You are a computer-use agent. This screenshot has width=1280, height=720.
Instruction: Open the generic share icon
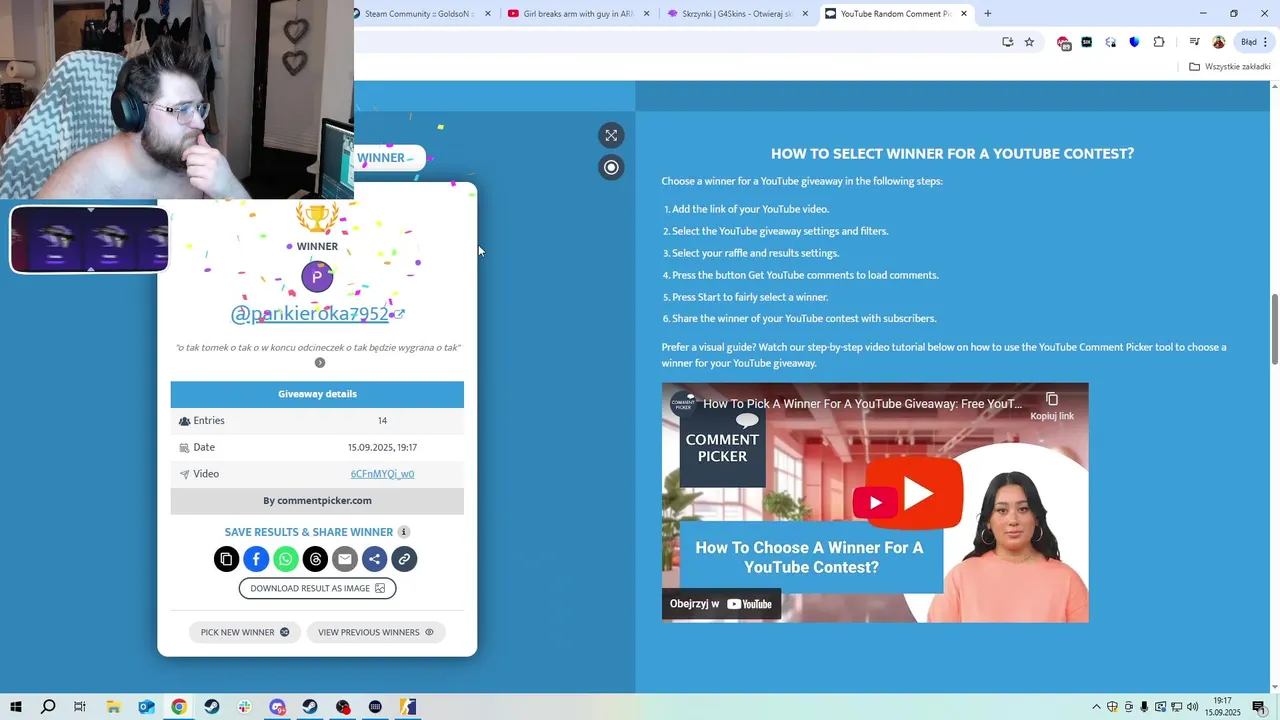coord(374,559)
